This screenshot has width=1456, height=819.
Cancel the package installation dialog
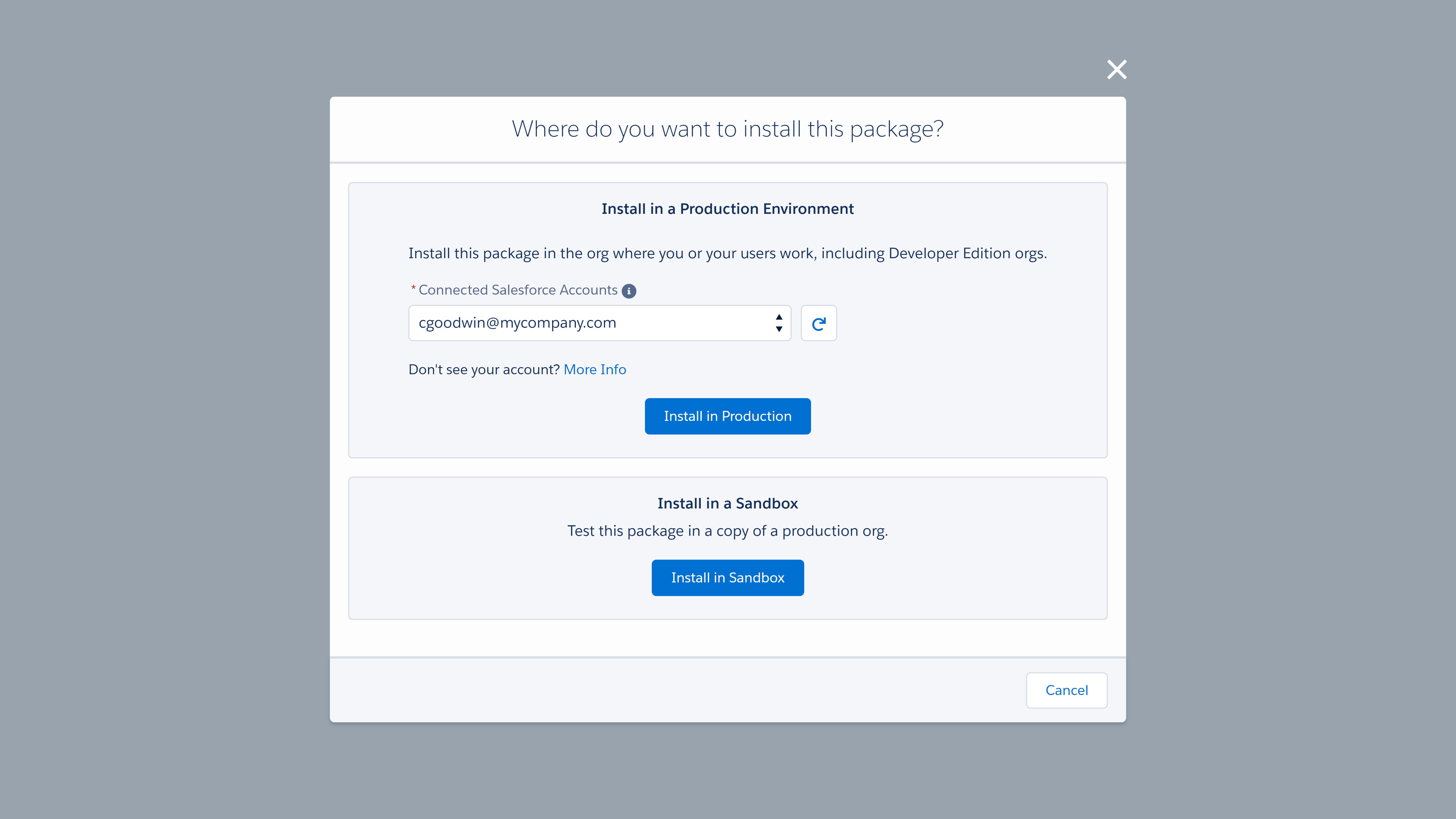(1067, 690)
